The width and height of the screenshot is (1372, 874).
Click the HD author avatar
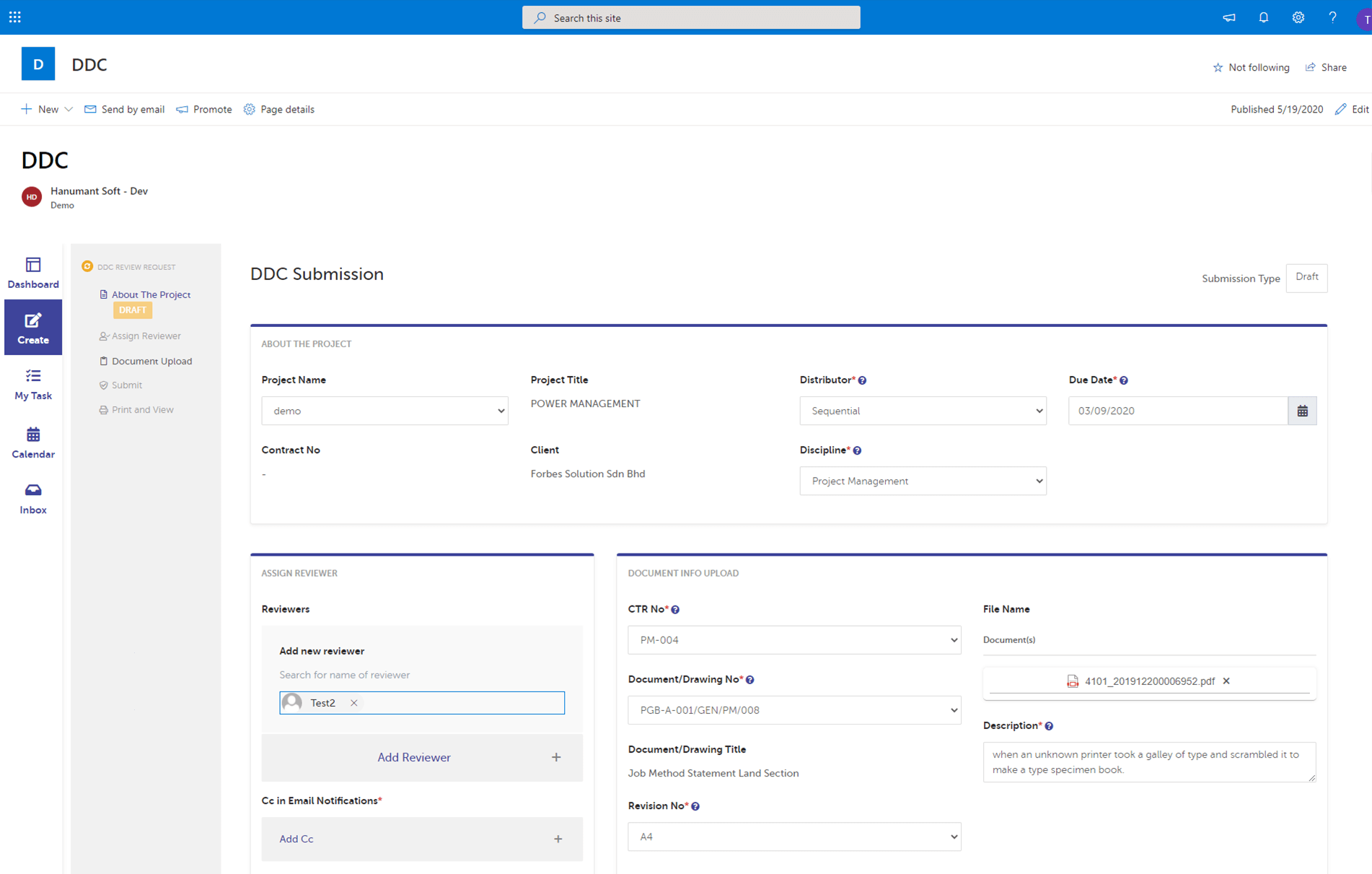pyautogui.click(x=32, y=197)
